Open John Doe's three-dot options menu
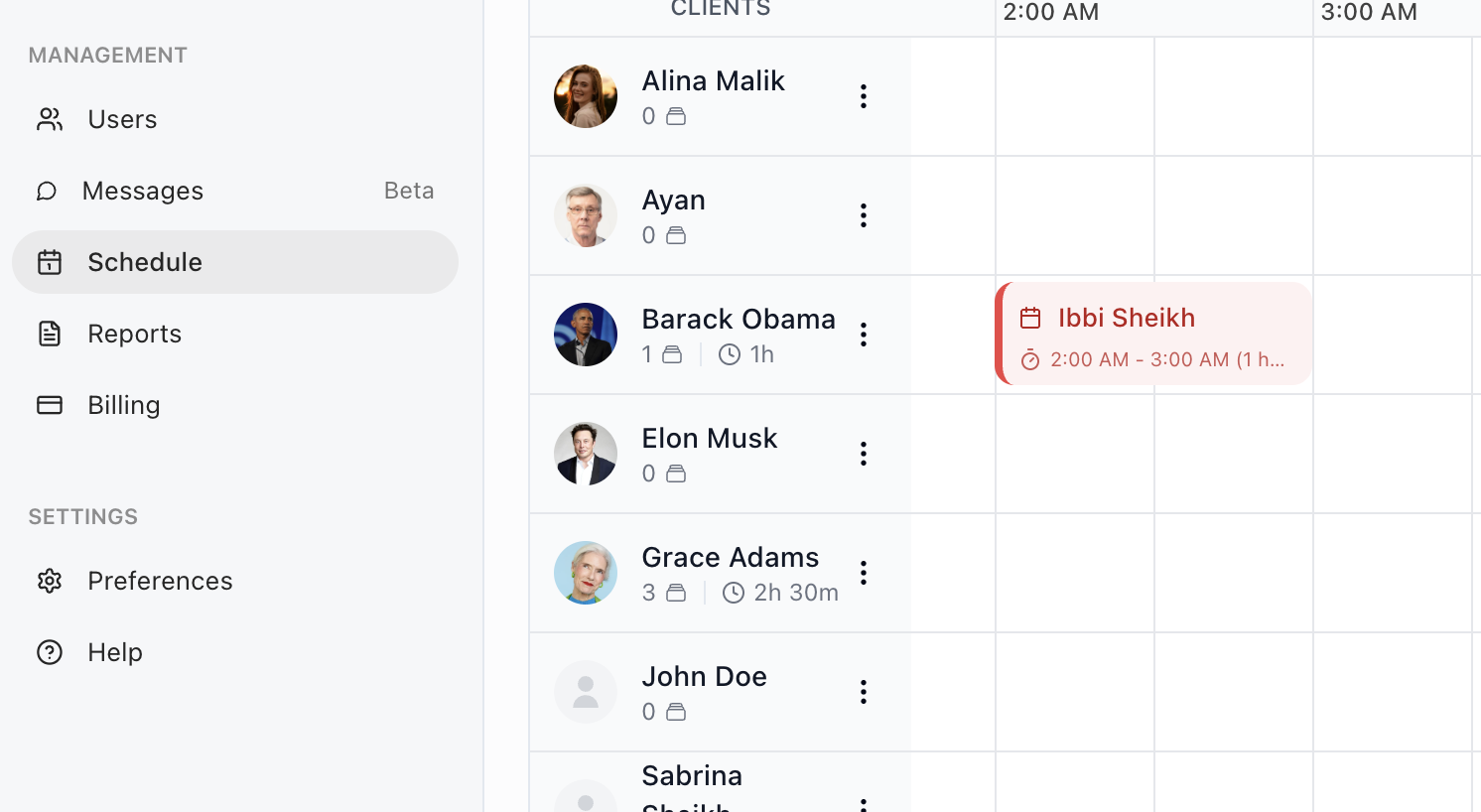Image resolution: width=1481 pixels, height=812 pixels. tap(864, 692)
